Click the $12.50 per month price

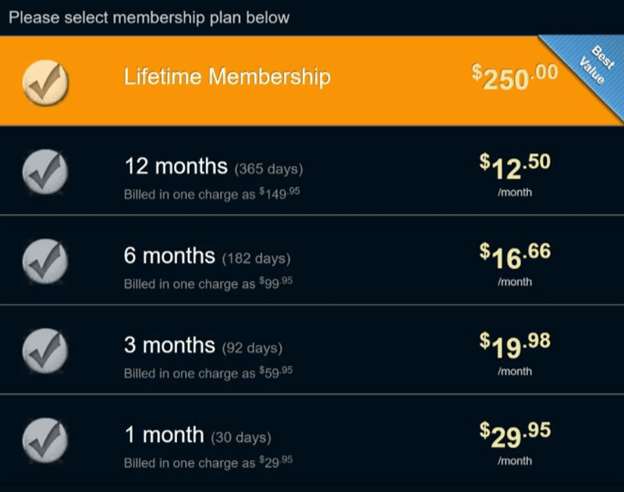click(x=515, y=166)
